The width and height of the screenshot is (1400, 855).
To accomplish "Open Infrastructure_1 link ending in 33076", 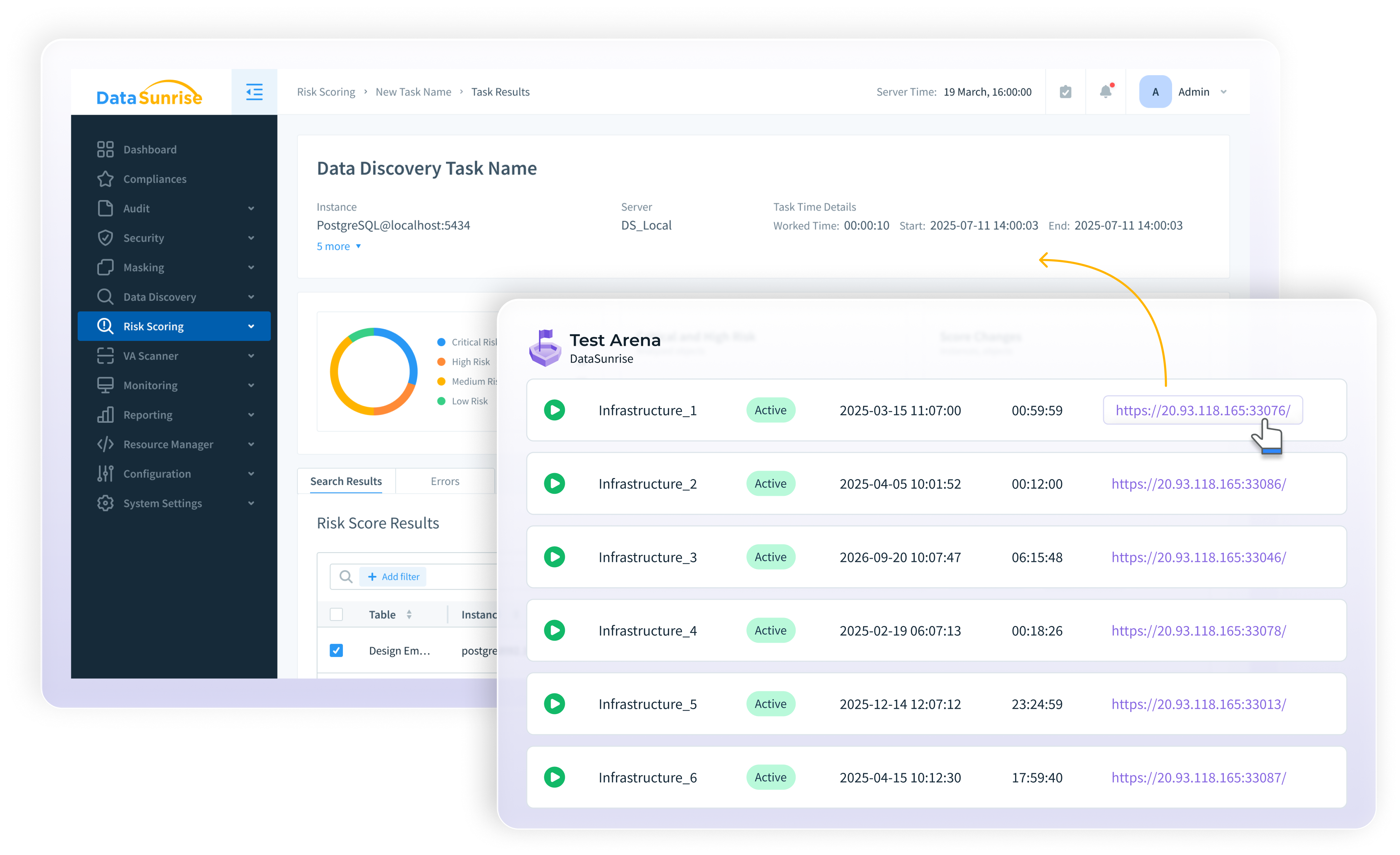I will click(1202, 411).
